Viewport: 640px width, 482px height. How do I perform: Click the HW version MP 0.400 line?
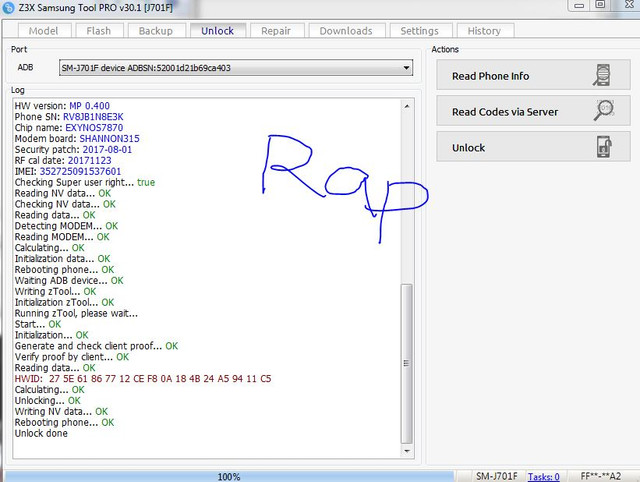point(62,106)
